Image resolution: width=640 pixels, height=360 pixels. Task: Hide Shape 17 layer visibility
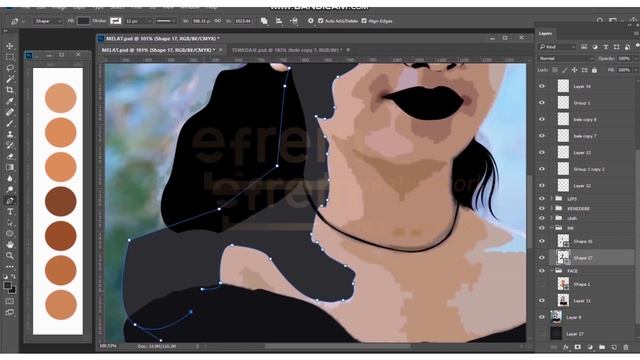[x=542, y=258]
